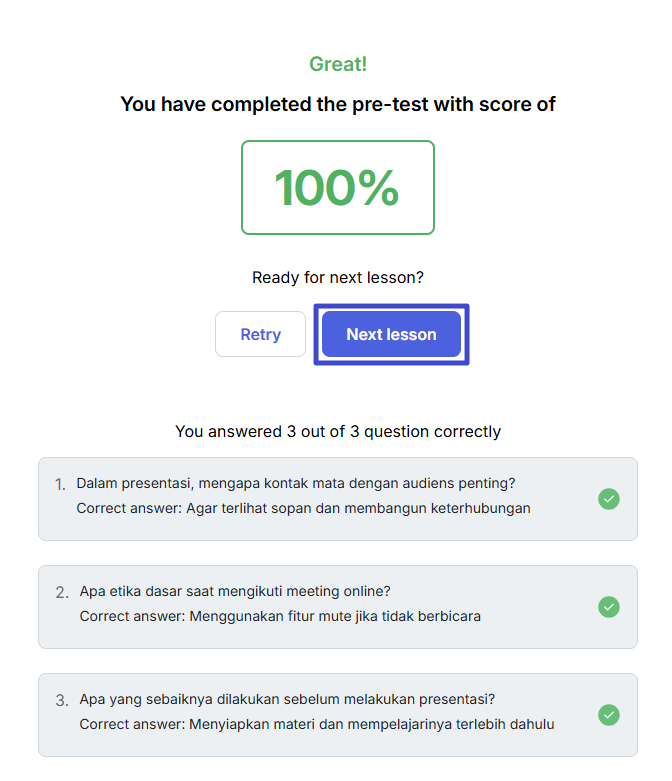Click green checkmark for question 3
The image size is (672, 781).
(608, 715)
